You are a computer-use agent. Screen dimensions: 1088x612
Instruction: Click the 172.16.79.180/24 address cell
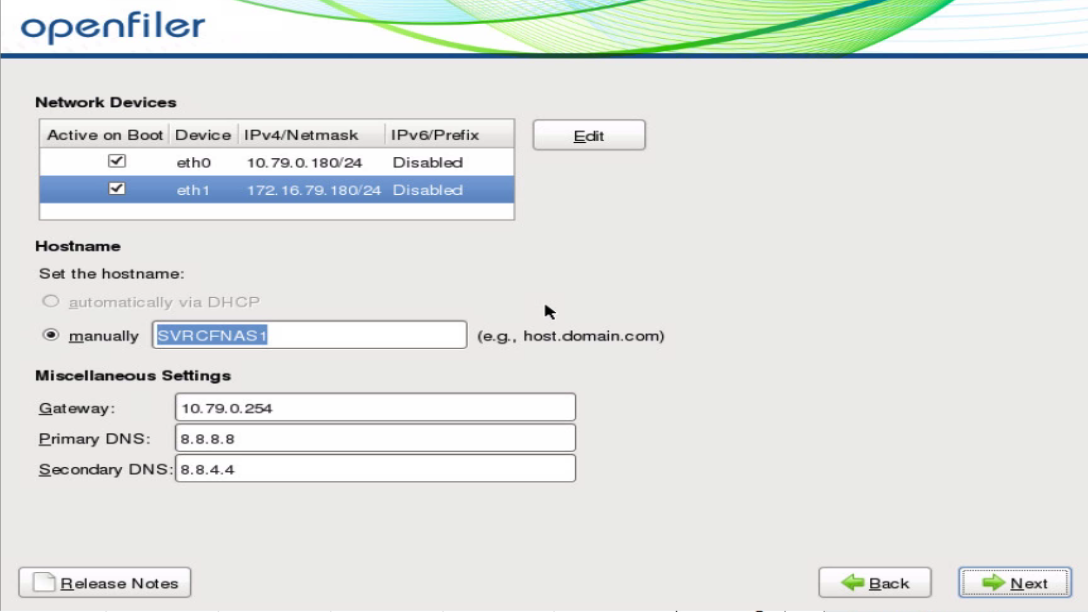pos(314,190)
